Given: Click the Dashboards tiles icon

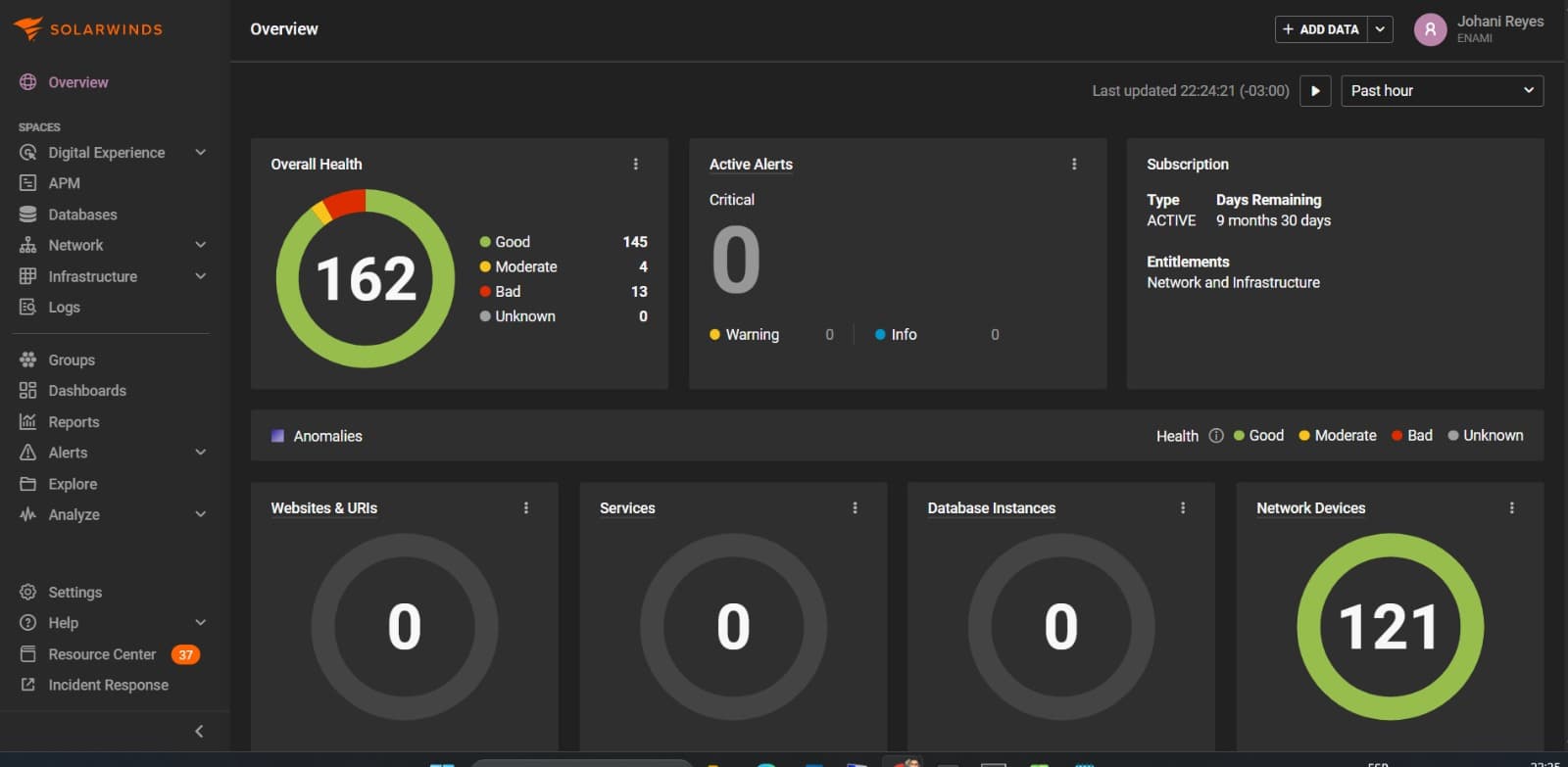Looking at the screenshot, I should click(x=27, y=390).
